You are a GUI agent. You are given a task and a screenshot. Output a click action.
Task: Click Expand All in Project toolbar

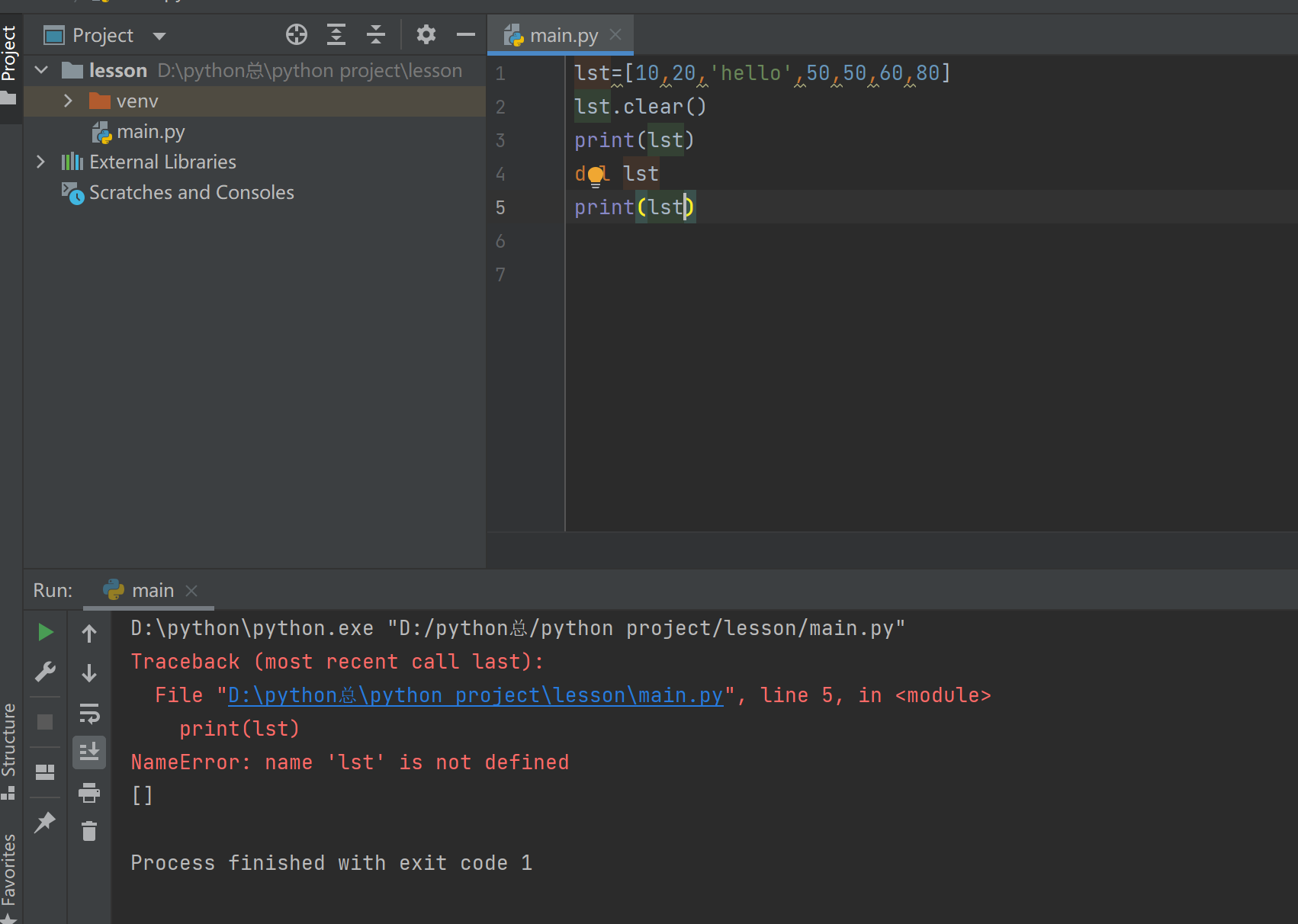(336, 35)
